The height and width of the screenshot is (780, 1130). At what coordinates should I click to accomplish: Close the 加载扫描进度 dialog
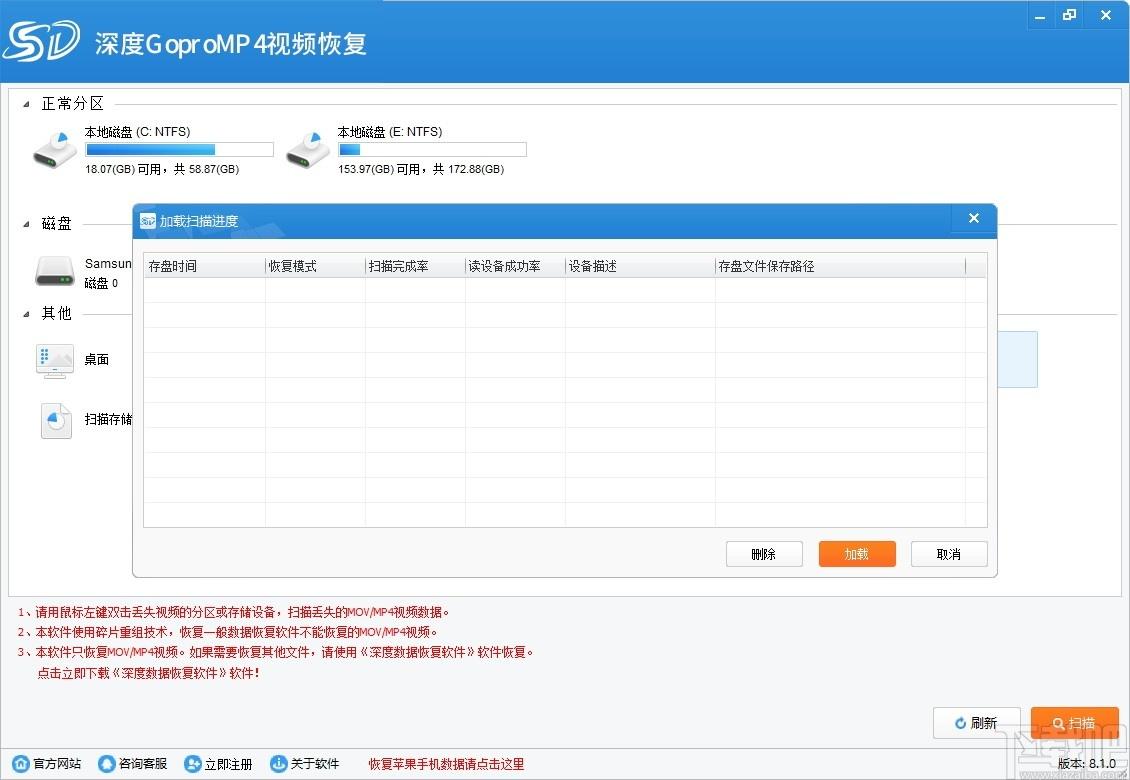974,218
